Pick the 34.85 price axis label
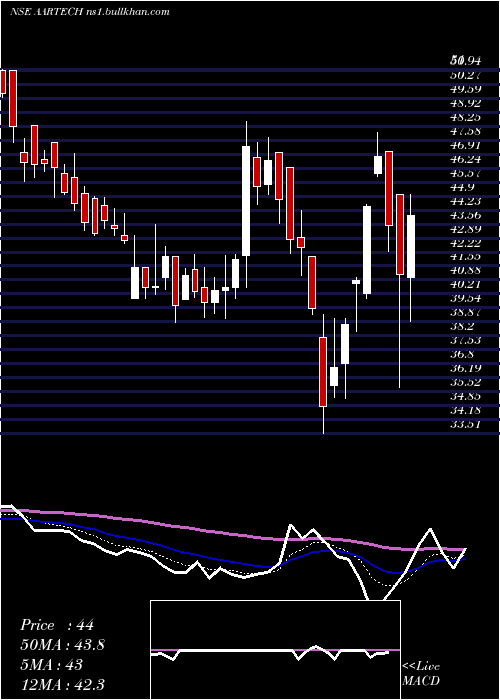The image size is (500, 700). [465, 396]
